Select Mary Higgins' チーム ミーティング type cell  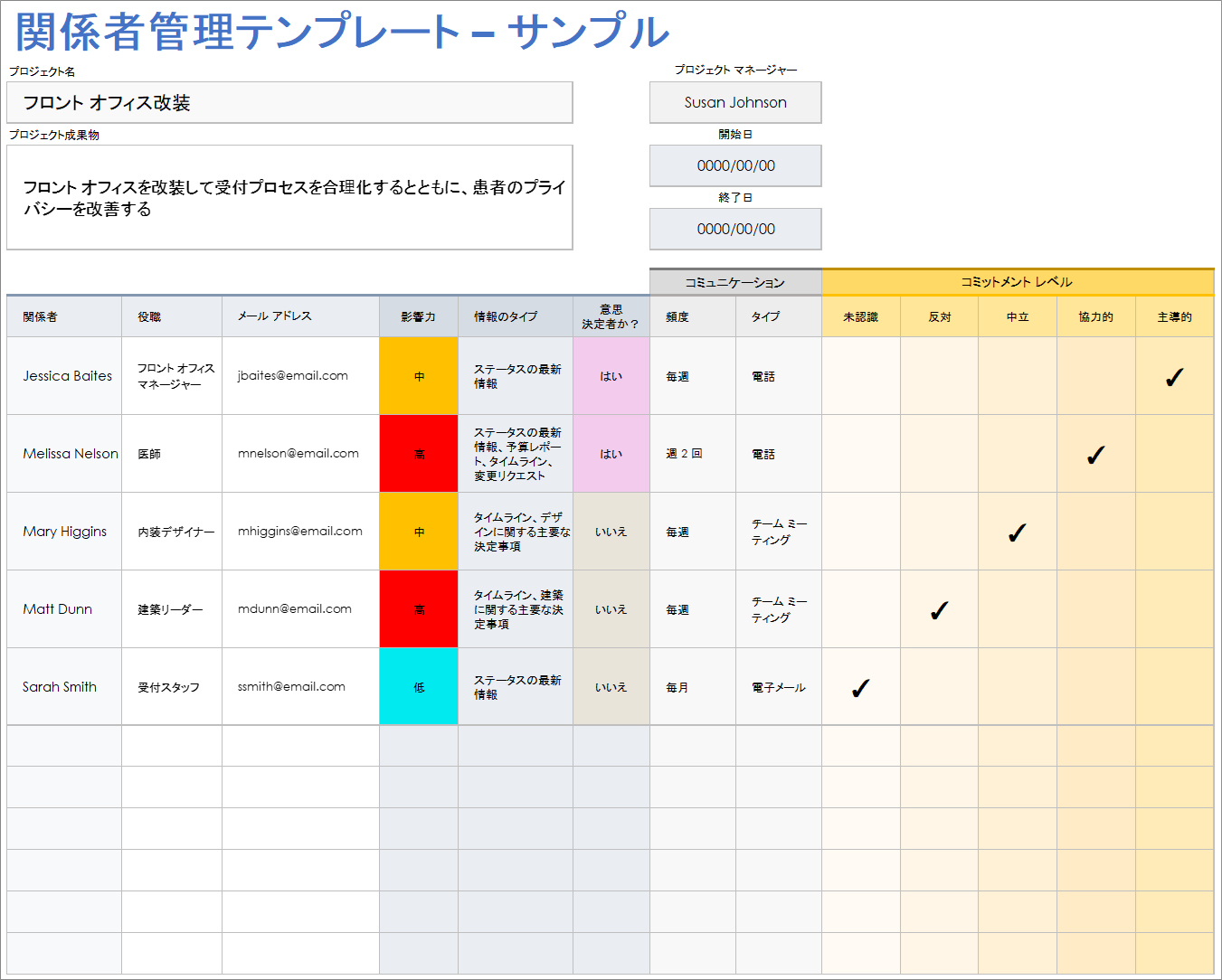[779, 532]
